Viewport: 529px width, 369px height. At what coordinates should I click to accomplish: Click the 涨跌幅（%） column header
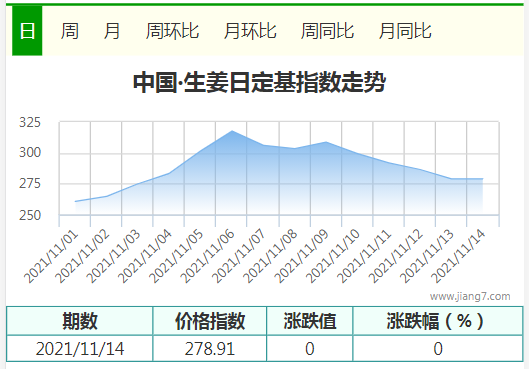click(x=438, y=321)
